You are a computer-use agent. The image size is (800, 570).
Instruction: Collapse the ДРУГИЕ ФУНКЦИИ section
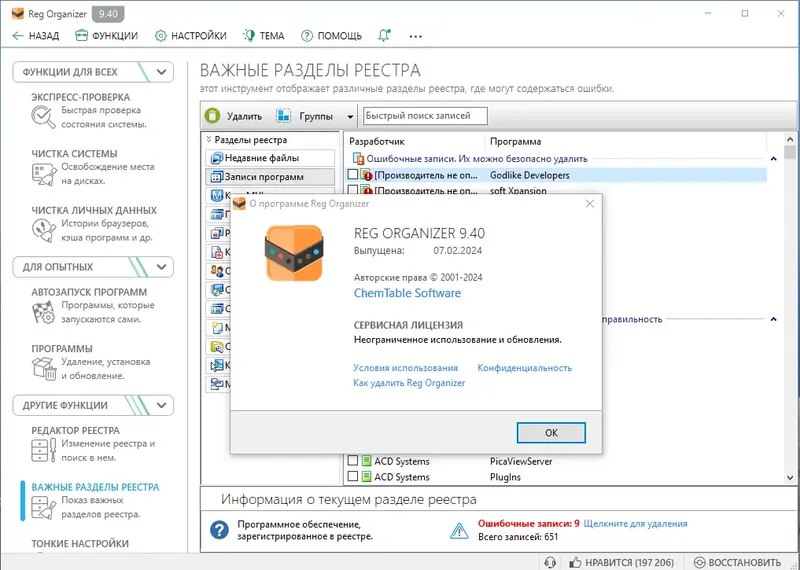pos(161,406)
